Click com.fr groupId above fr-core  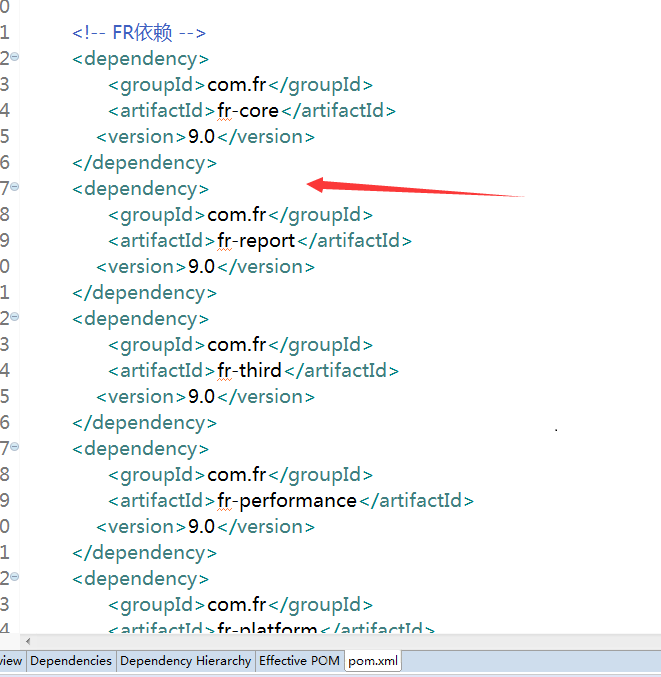coord(237,85)
